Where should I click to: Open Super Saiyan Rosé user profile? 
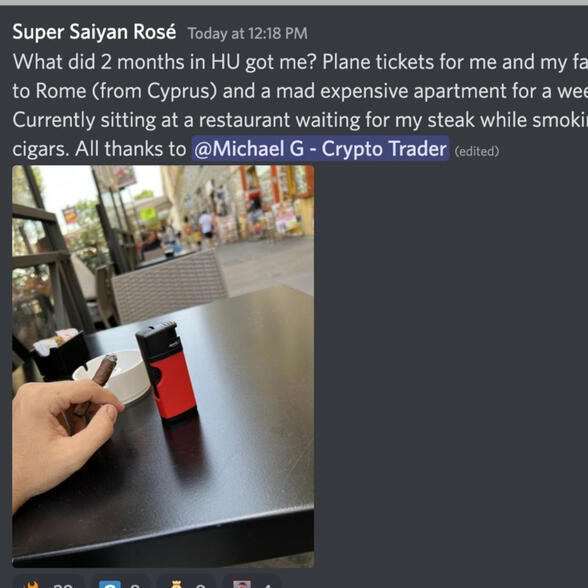(x=94, y=32)
